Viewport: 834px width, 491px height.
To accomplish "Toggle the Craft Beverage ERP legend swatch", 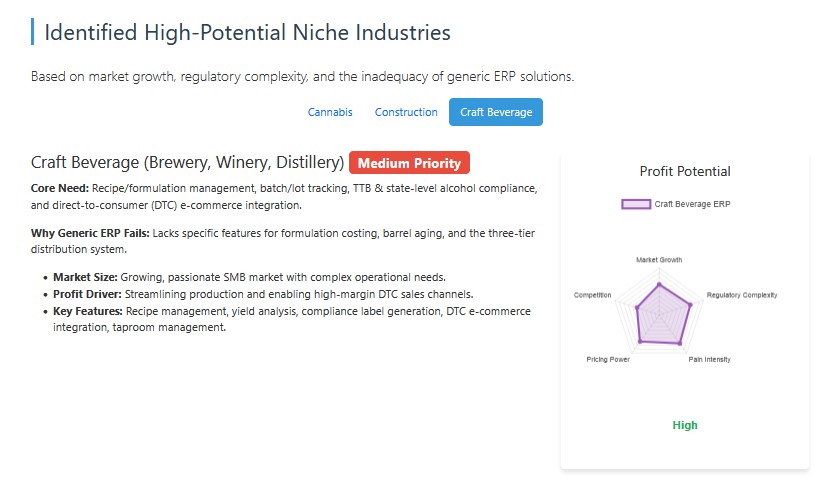I will (x=636, y=204).
